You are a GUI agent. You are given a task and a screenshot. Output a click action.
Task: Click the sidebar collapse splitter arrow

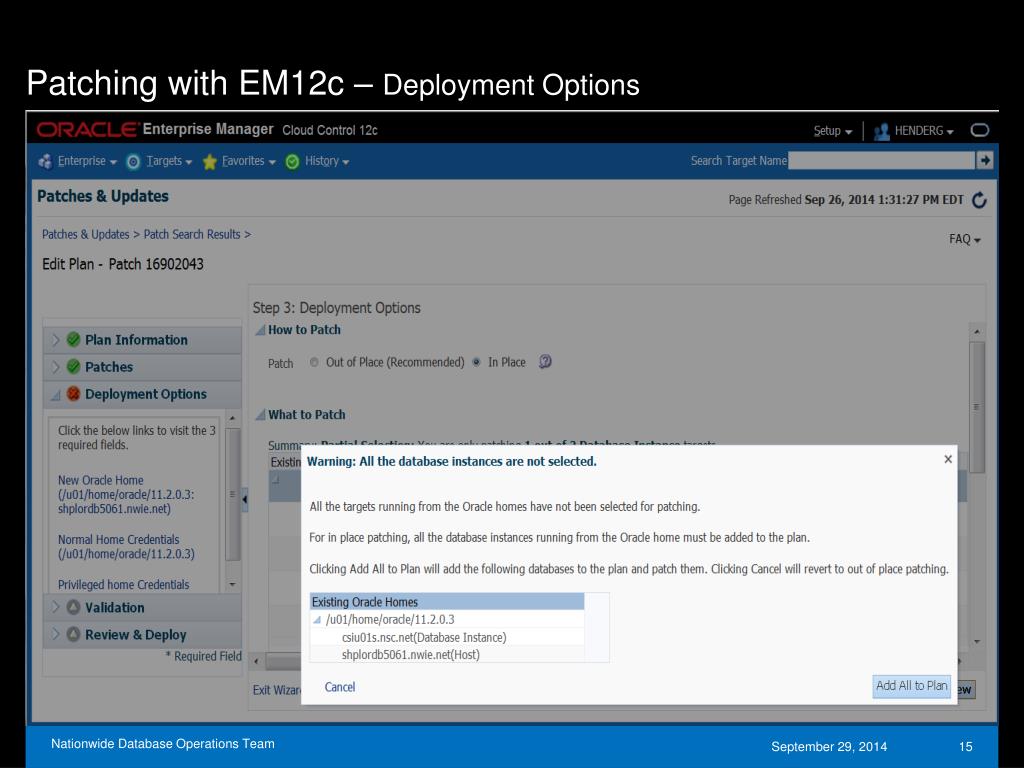pos(245,500)
